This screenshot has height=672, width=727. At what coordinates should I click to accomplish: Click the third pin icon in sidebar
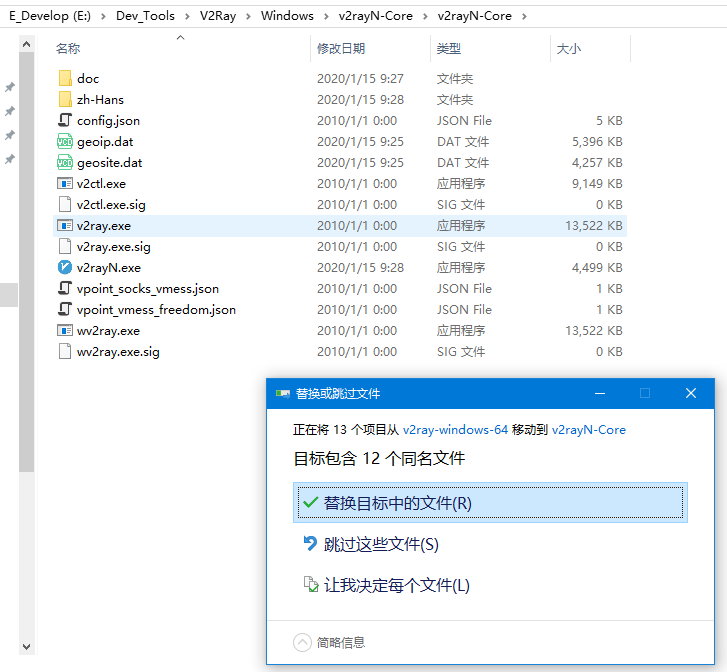(x=9, y=135)
